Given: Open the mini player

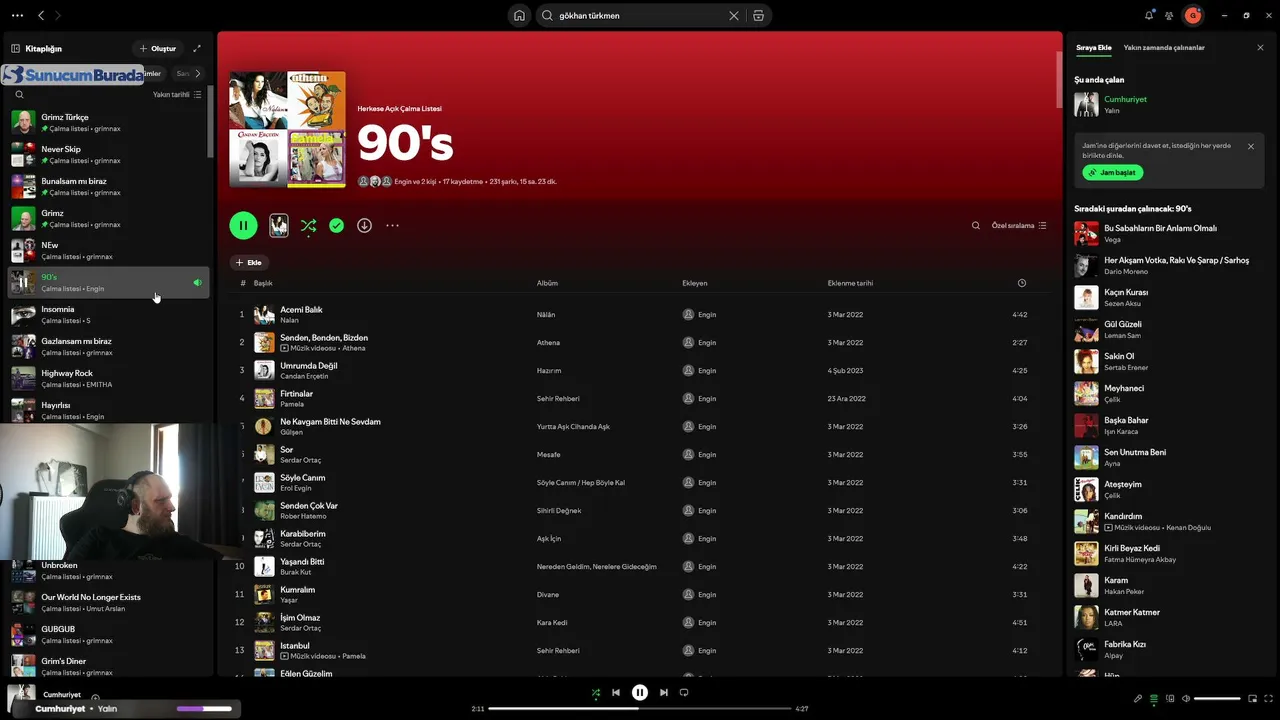Looking at the screenshot, I should pyautogui.click(x=1252, y=698).
